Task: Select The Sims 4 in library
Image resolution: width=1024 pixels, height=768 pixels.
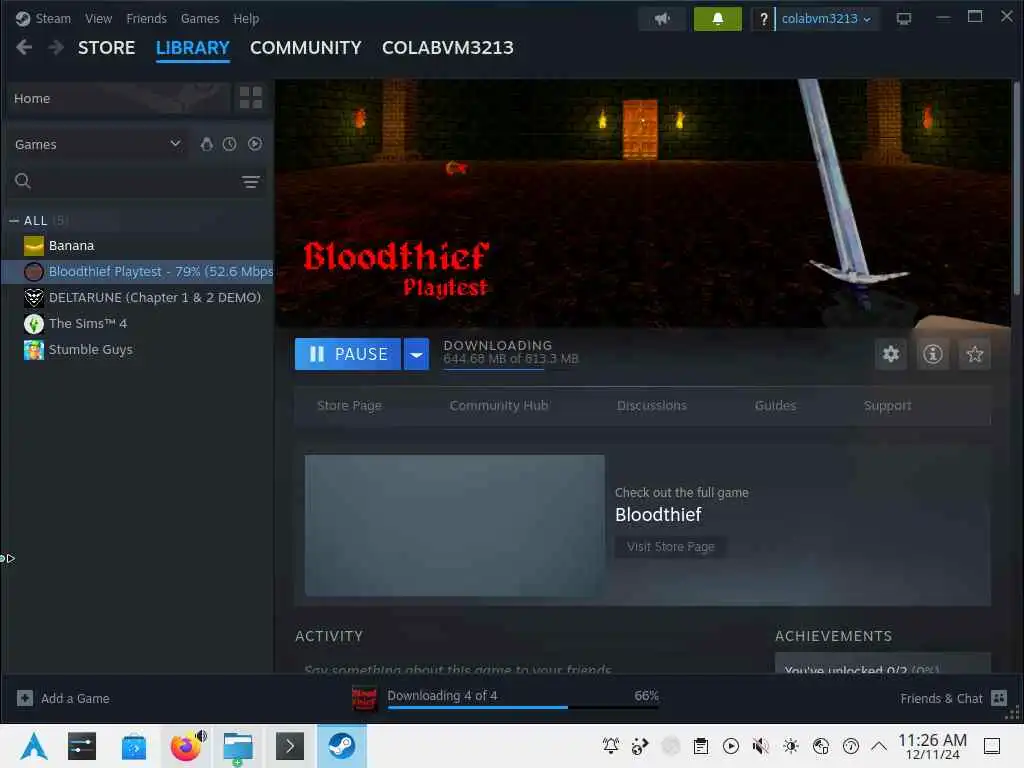Action: pos(137,323)
